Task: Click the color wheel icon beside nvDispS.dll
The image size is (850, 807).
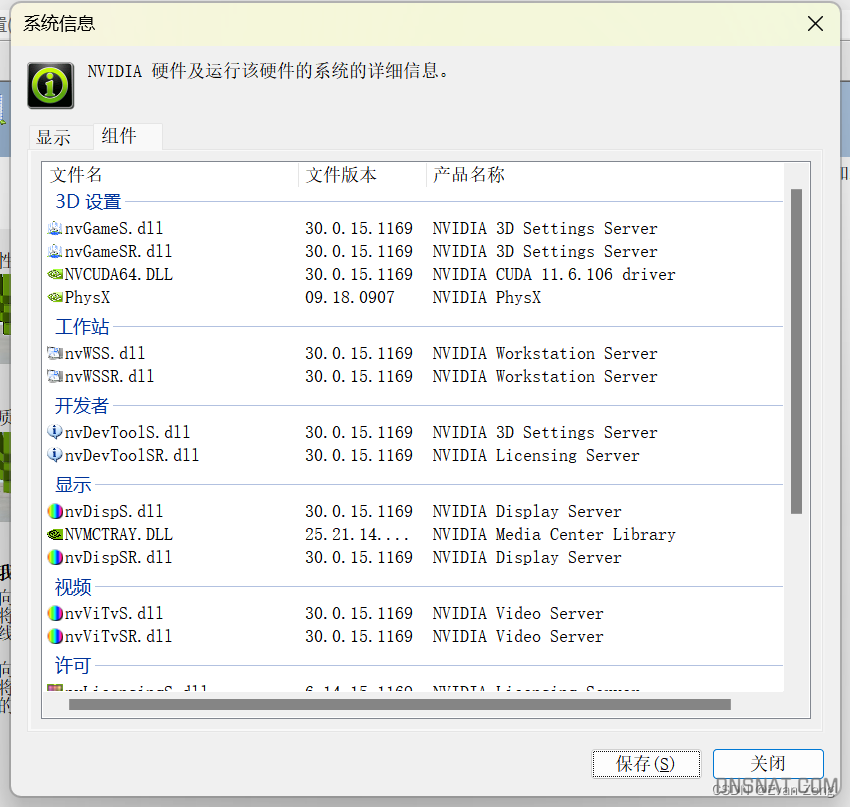Action: coord(55,511)
